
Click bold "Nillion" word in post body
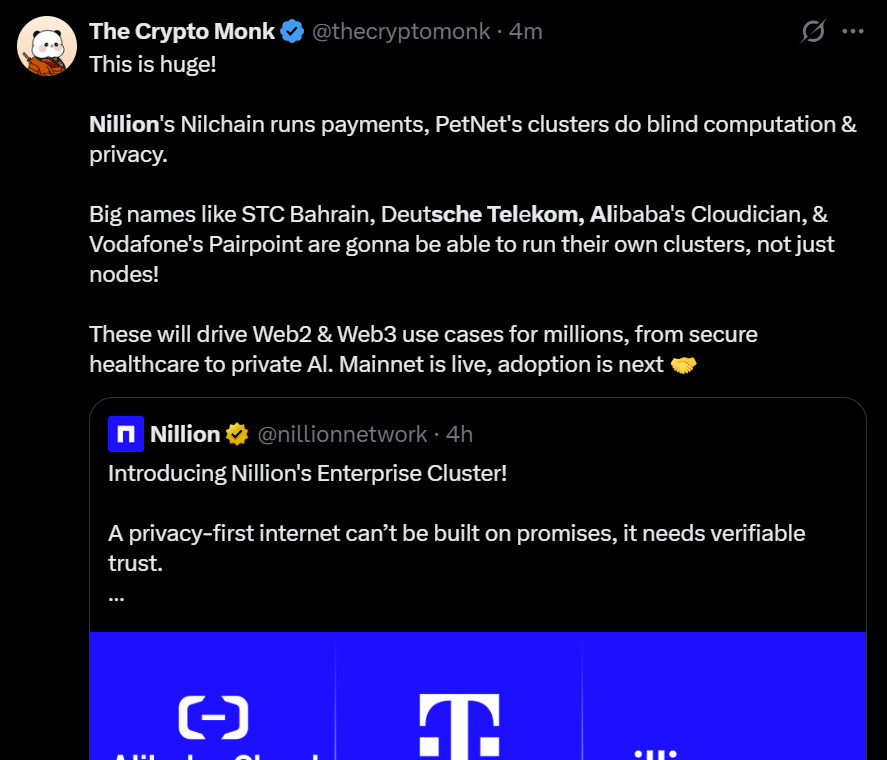coord(124,125)
